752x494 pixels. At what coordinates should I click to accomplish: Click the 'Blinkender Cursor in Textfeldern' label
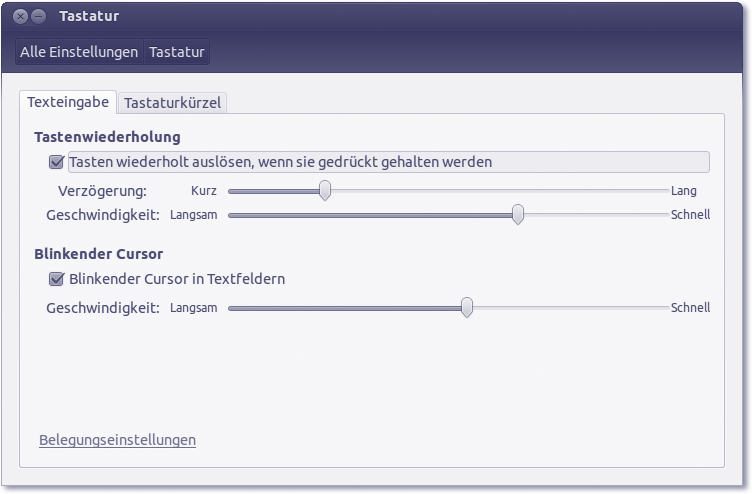177,279
